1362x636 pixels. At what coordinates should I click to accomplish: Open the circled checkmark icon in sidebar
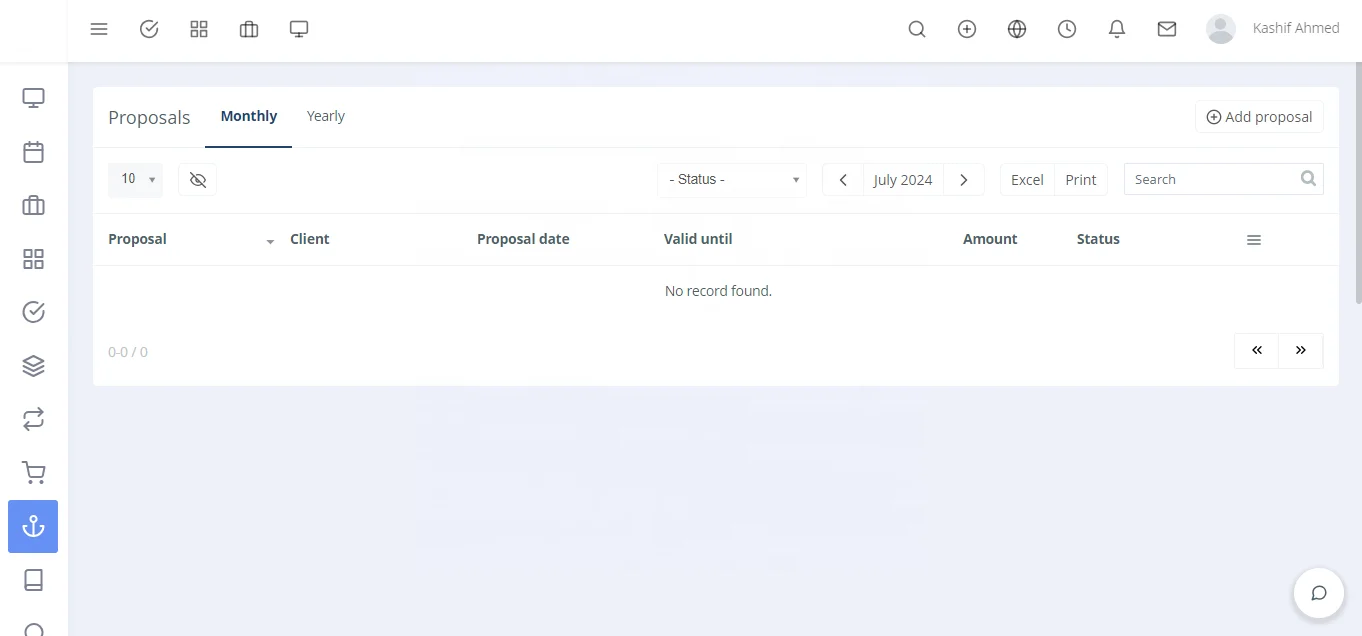pos(33,312)
